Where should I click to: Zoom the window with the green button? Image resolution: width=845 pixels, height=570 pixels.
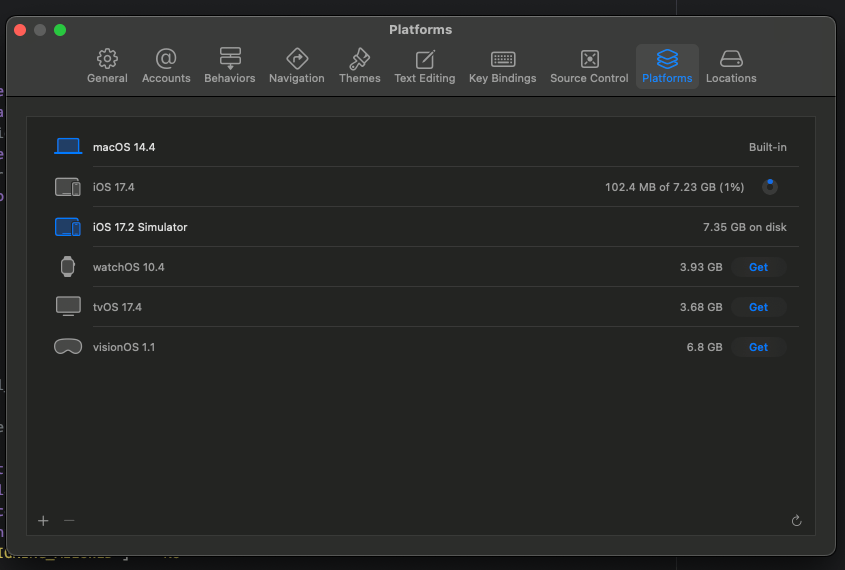pos(60,30)
